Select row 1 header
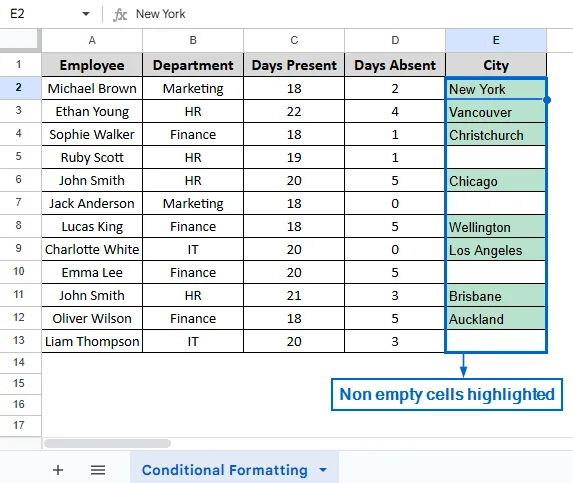The width and height of the screenshot is (573, 483). [x=19, y=65]
